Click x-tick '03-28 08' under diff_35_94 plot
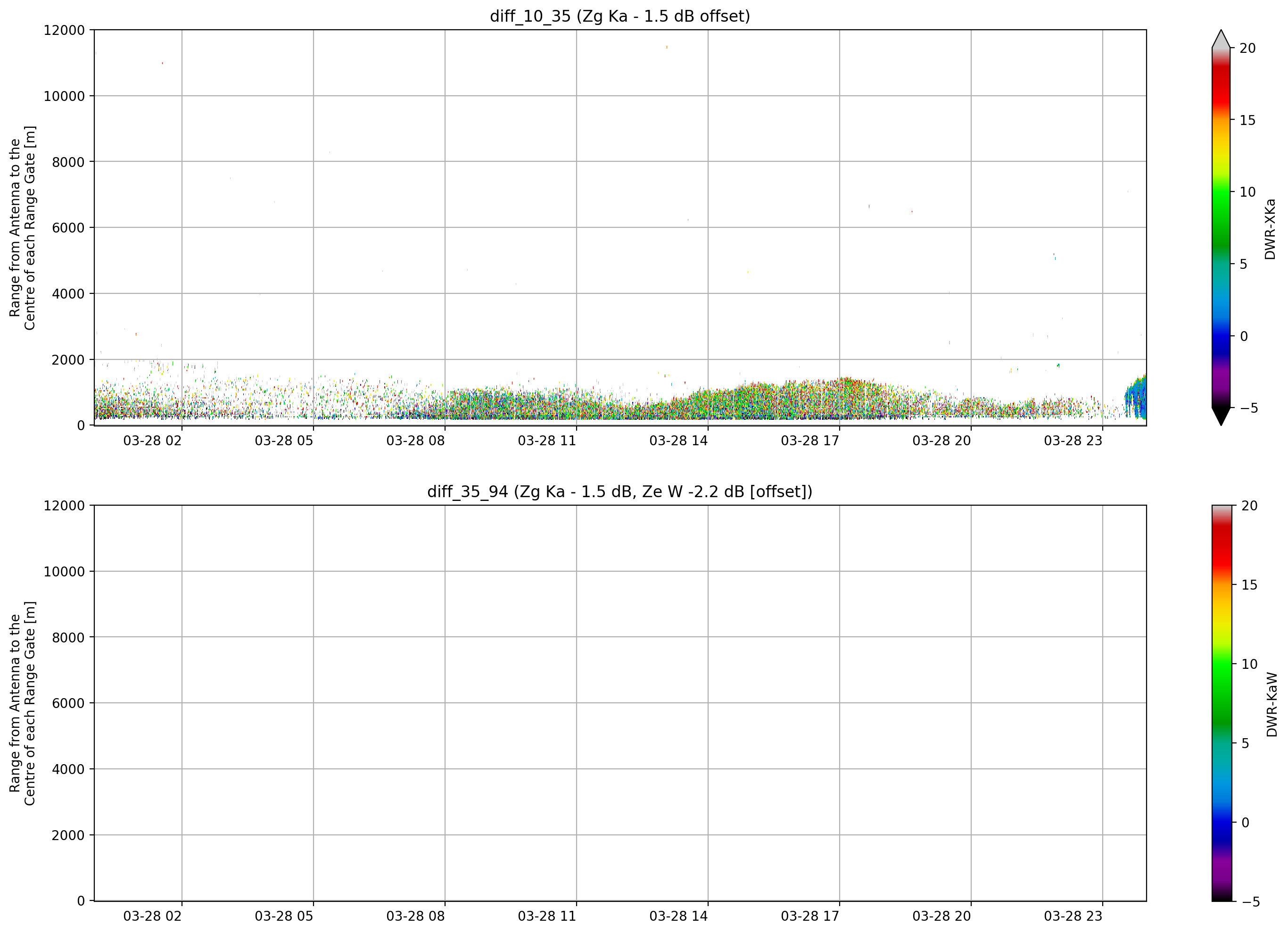Image resolution: width=1288 pixels, height=933 pixels. coord(416,916)
